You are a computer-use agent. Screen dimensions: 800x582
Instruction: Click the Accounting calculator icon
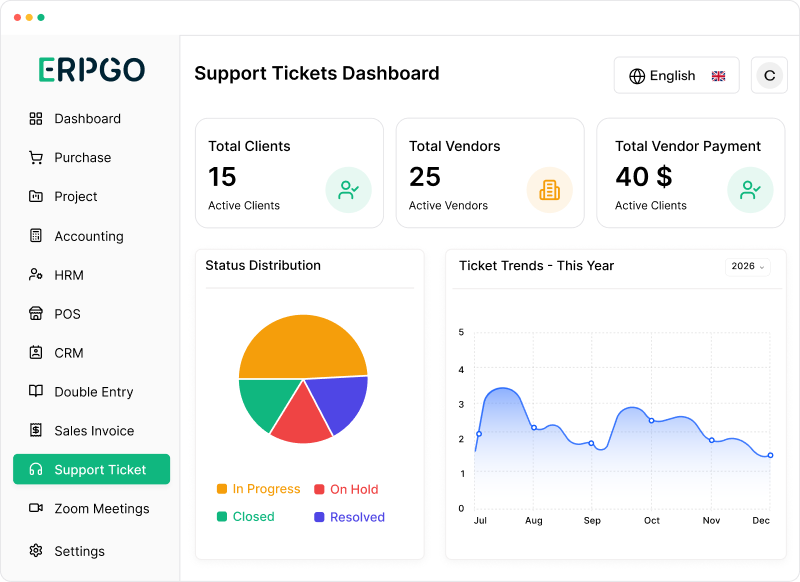pyautogui.click(x=36, y=236)
